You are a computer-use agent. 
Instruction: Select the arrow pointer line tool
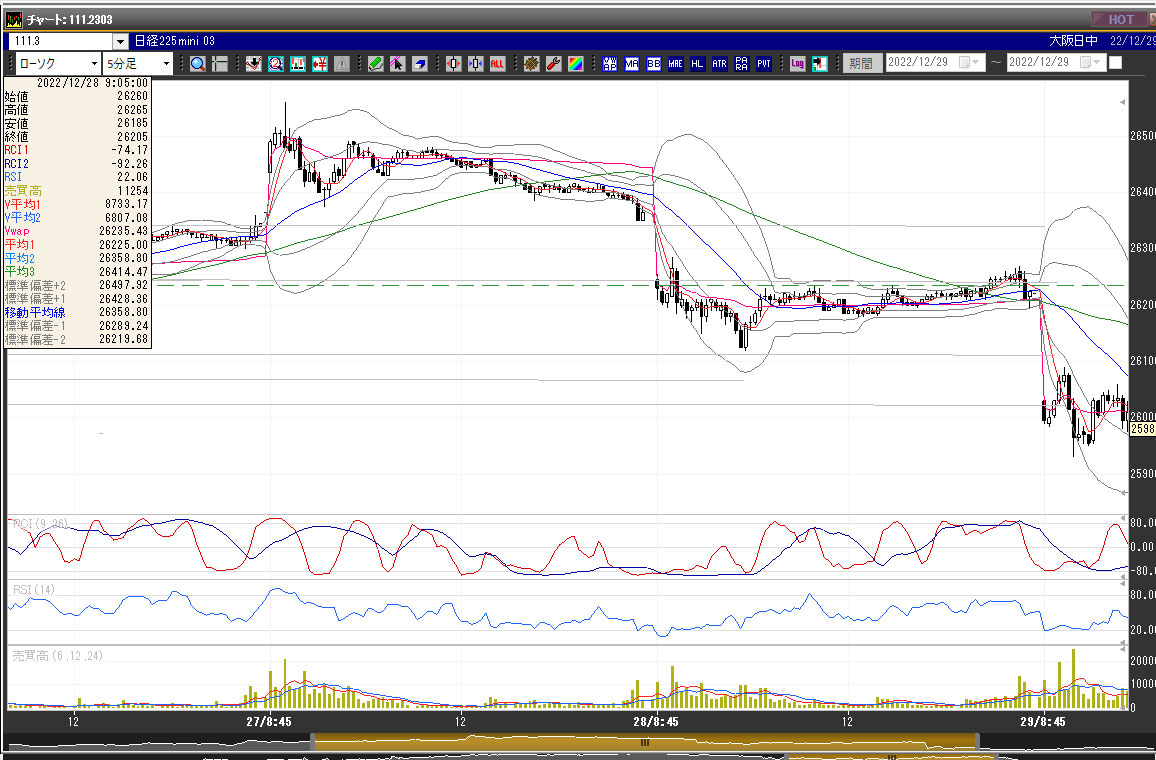397,64
